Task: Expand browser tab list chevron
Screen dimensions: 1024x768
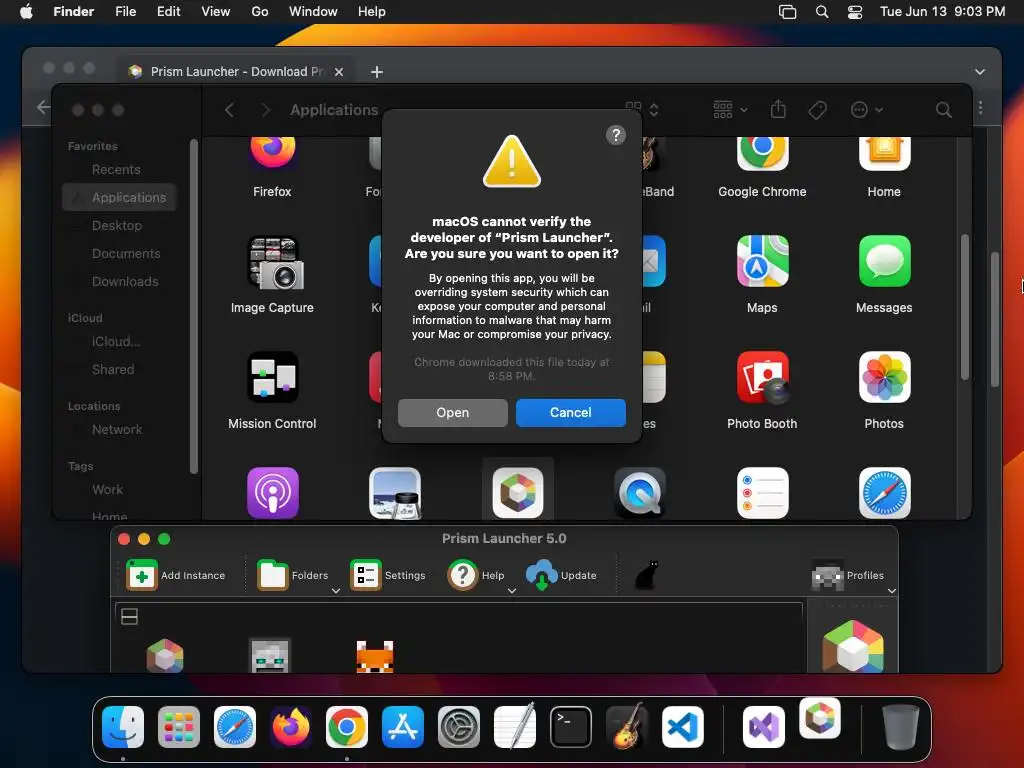Action: (980, 72)
